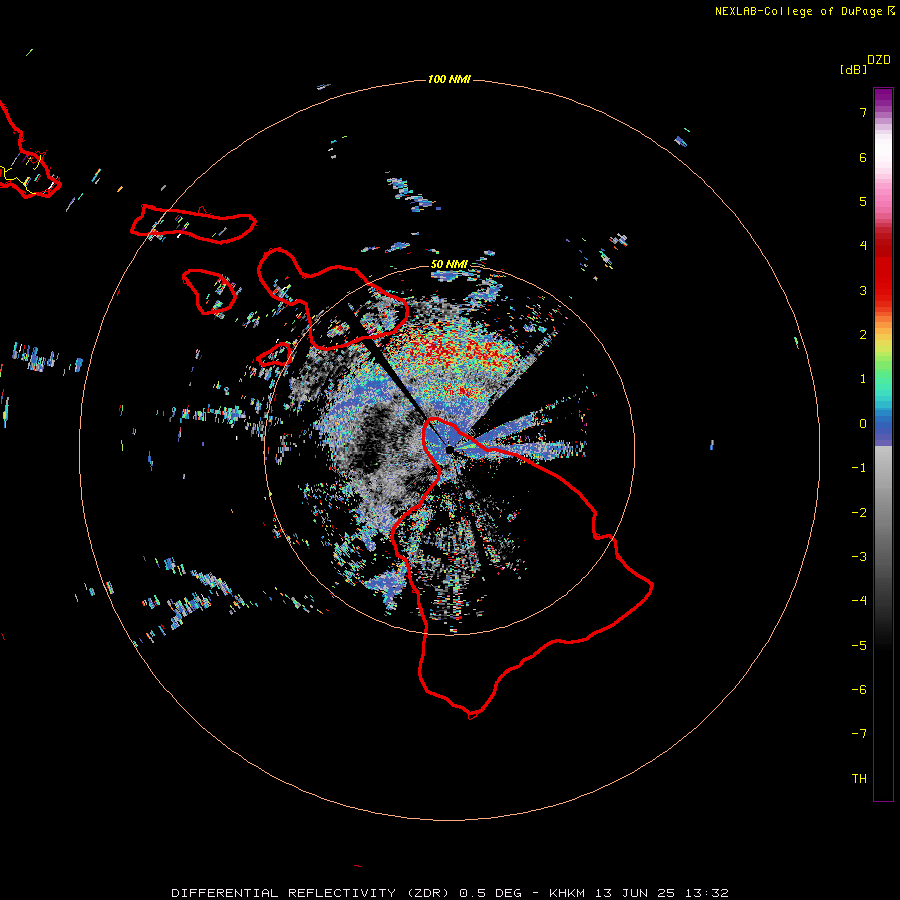
Task: Click the -4 dB tick label on the color scale
Action: pos(859,601)
